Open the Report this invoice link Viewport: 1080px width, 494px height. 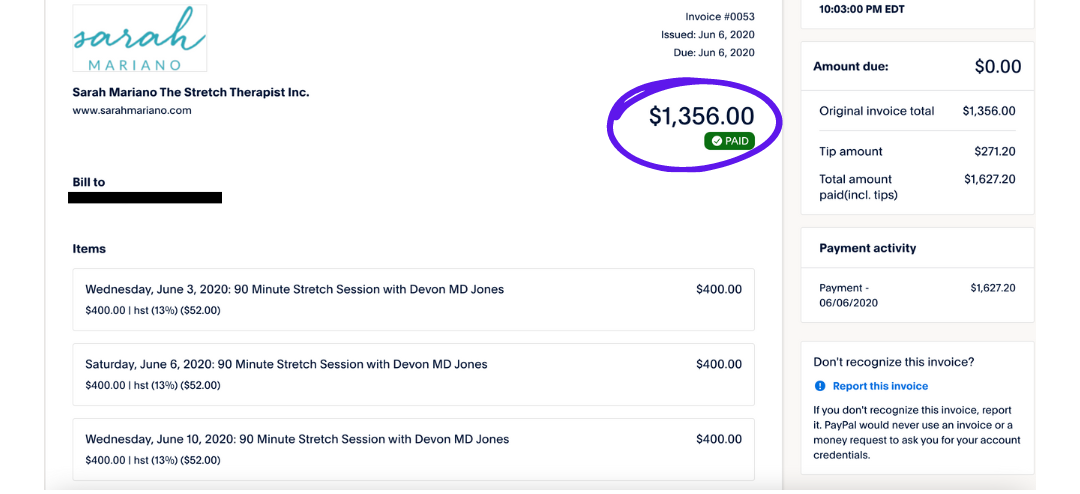(x=880, y=386)
